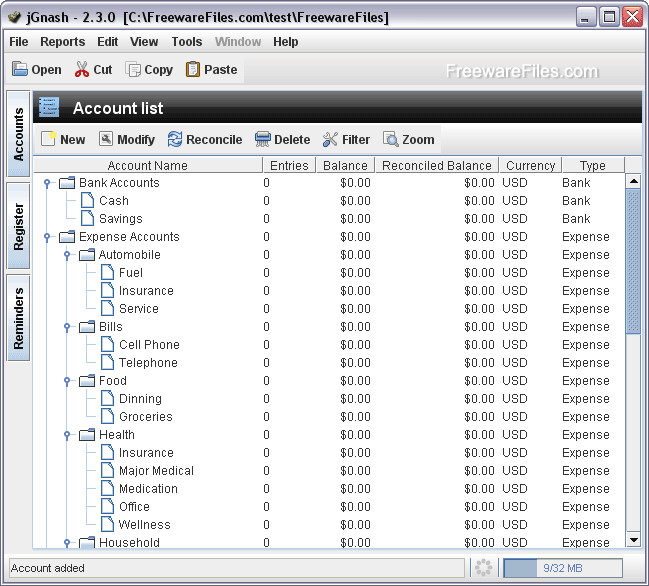Collapse the Bank Accounts tree node

point(47,183)
